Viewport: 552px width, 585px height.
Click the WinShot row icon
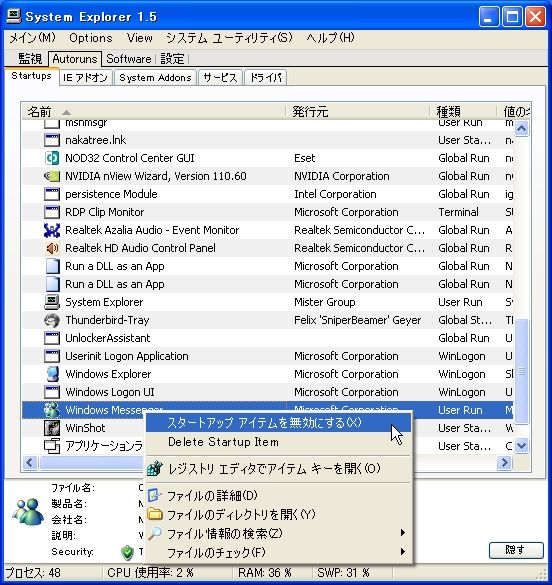[52, 428]
